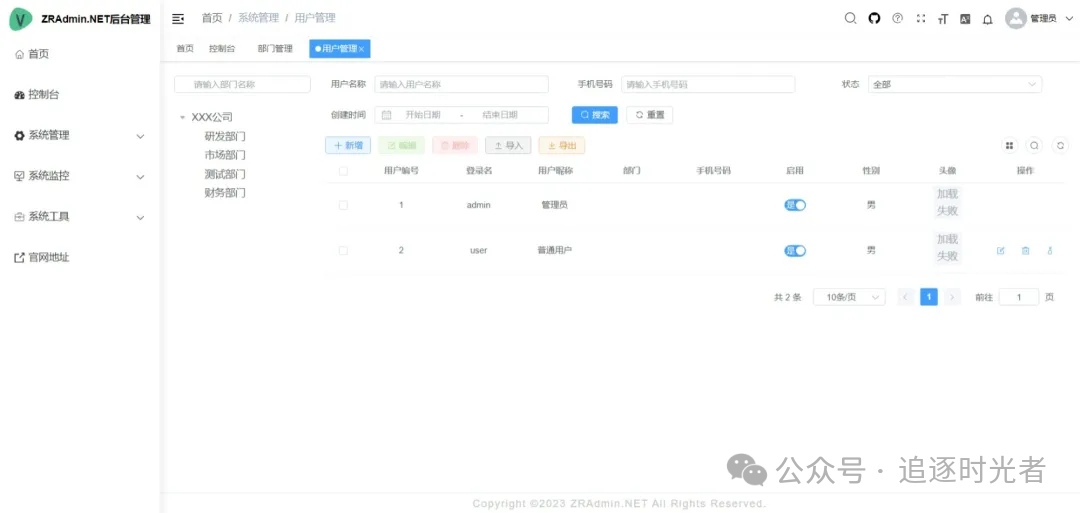Image resolution: width=1080 pixels, height=513 pixels.
Task: Open the language switch icon
Action: (x=965, y=19)
